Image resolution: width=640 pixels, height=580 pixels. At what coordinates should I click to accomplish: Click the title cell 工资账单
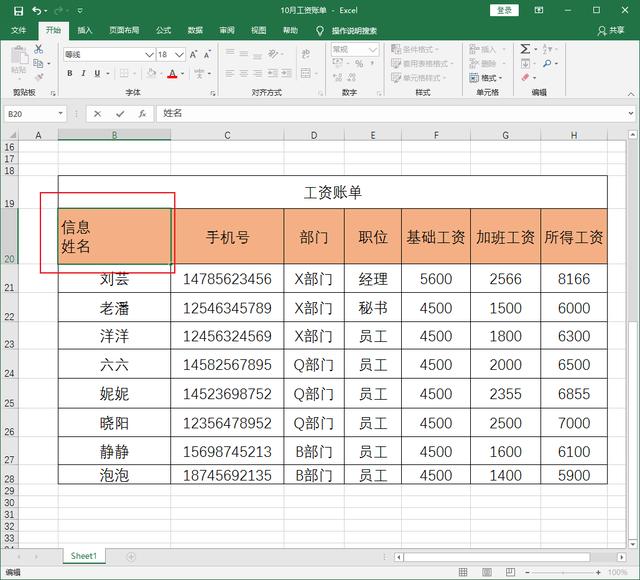click(333, 192)
